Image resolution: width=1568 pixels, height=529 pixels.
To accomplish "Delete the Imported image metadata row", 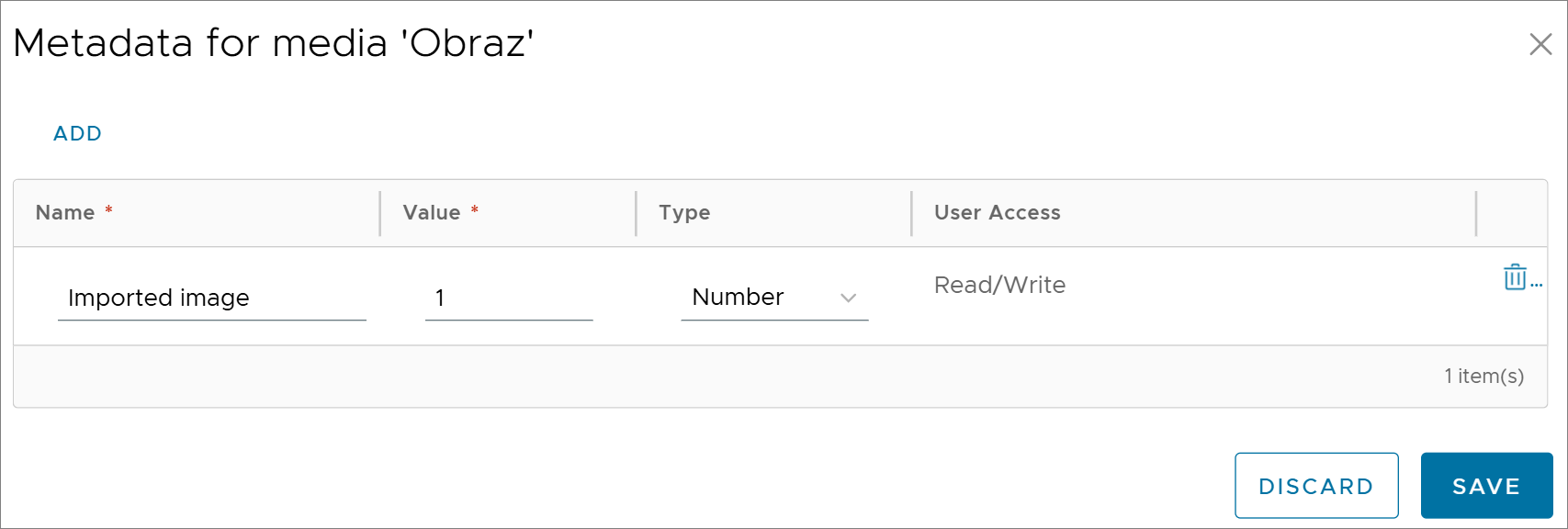I will 1515,276.
